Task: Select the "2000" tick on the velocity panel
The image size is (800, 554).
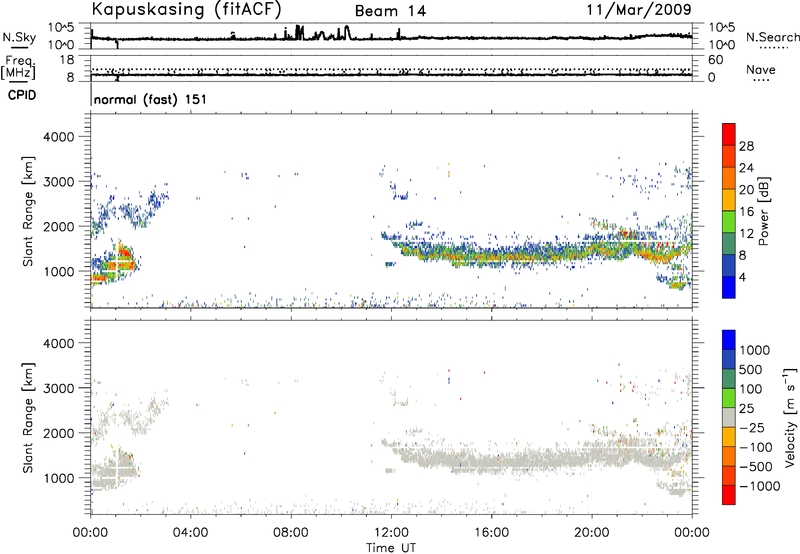Action: click(x=59, y=433)
